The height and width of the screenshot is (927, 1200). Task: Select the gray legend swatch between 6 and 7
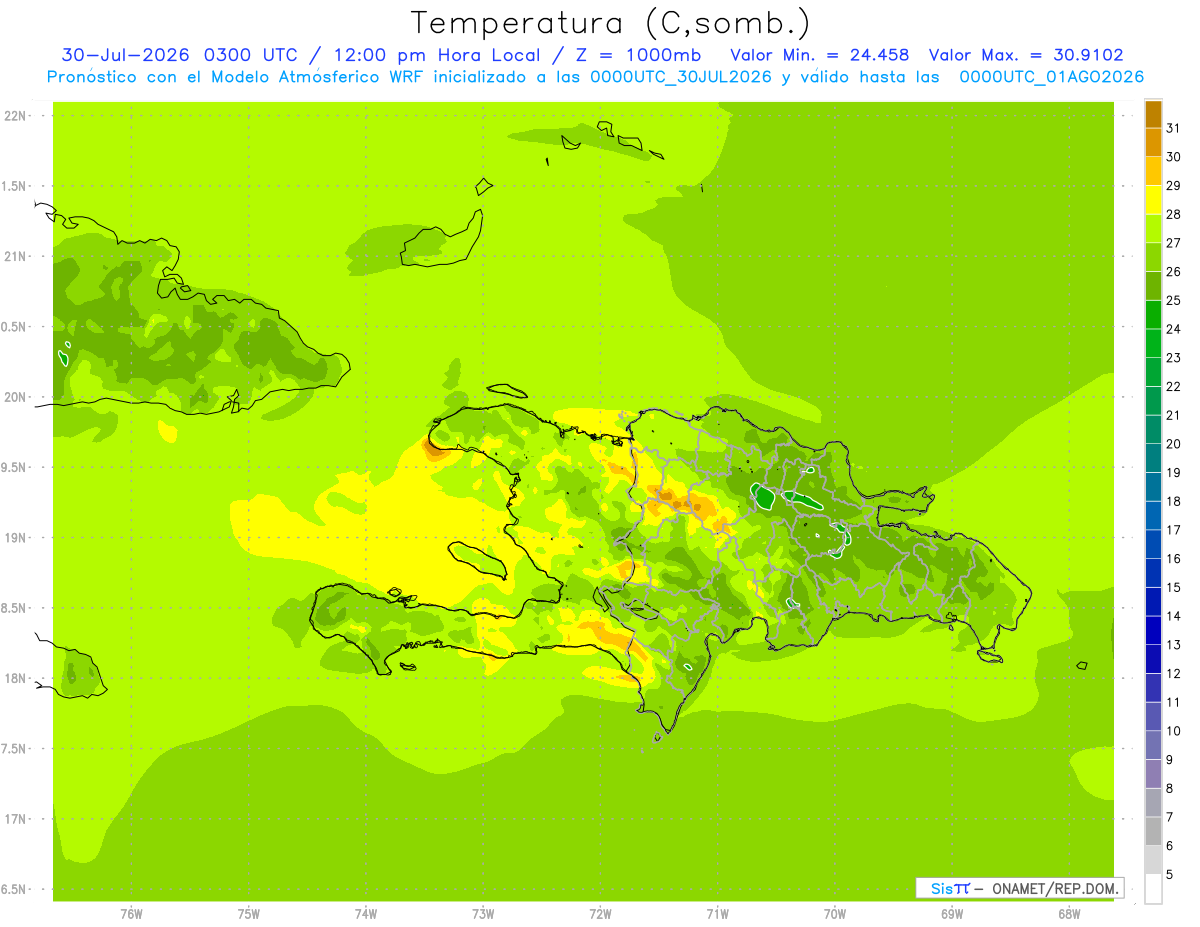(1153, 831)
